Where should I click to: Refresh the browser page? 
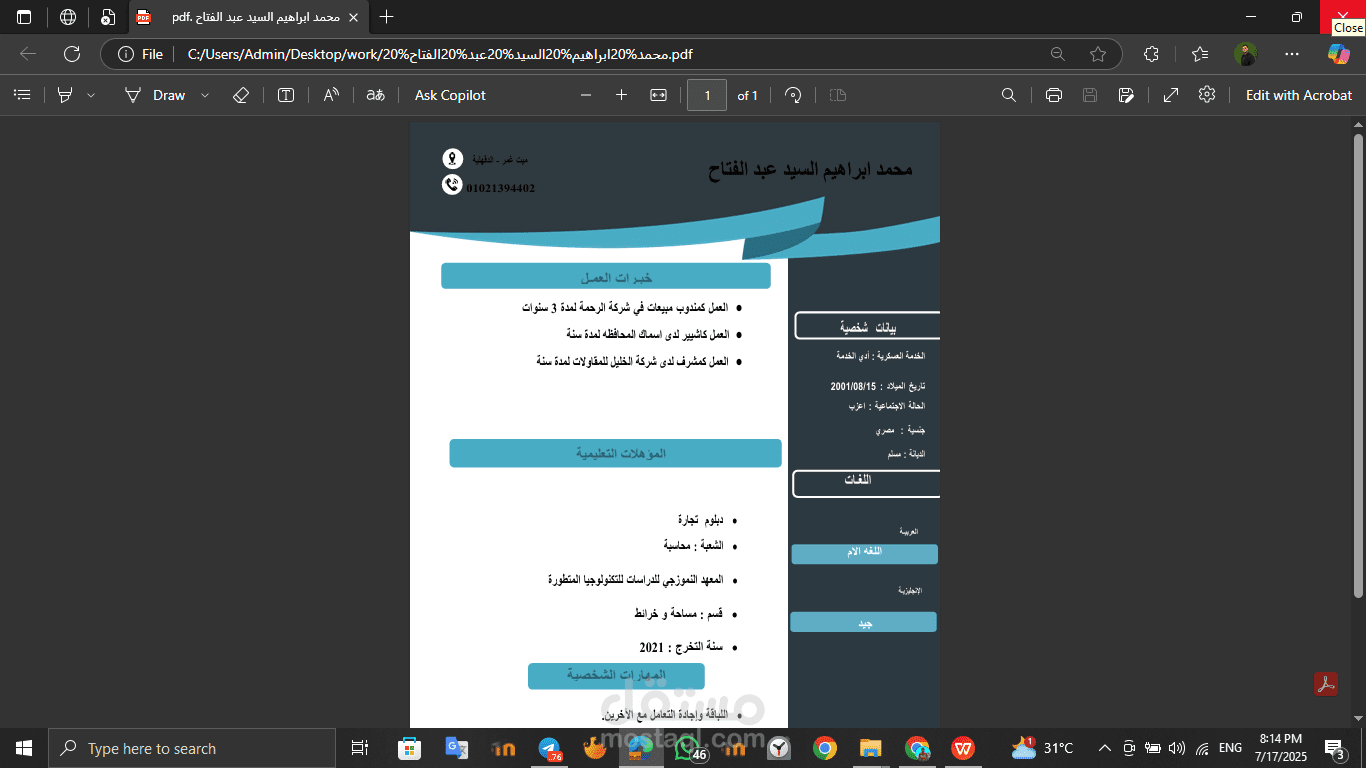72,54
